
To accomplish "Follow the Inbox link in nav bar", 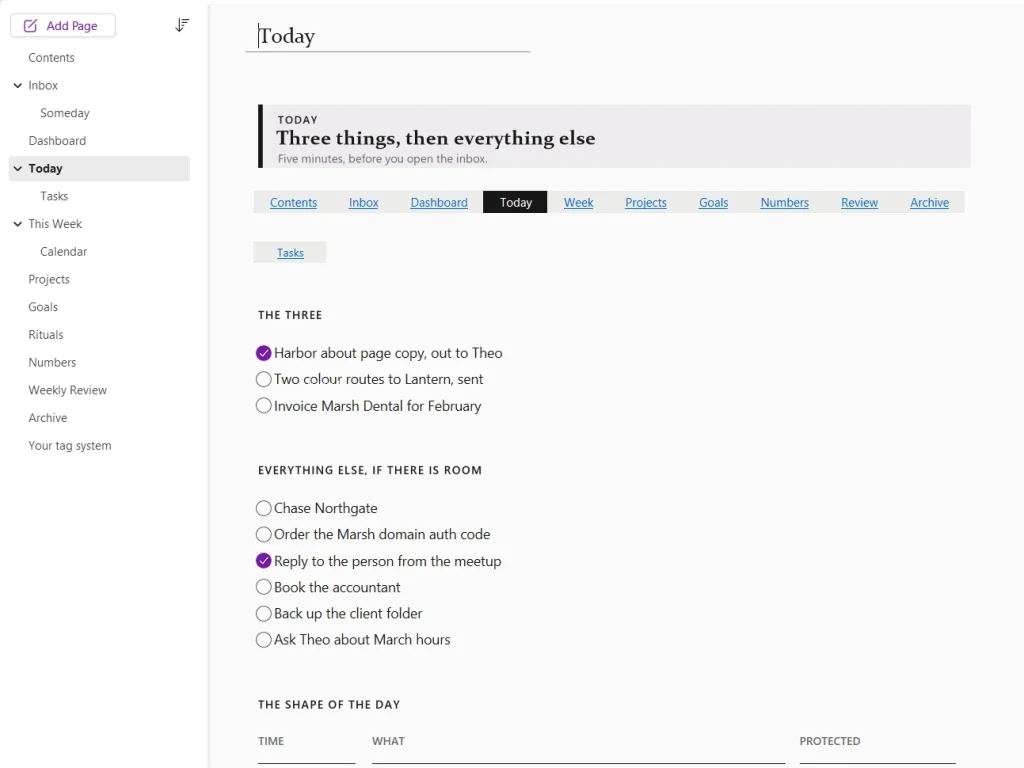I will 363,202.
